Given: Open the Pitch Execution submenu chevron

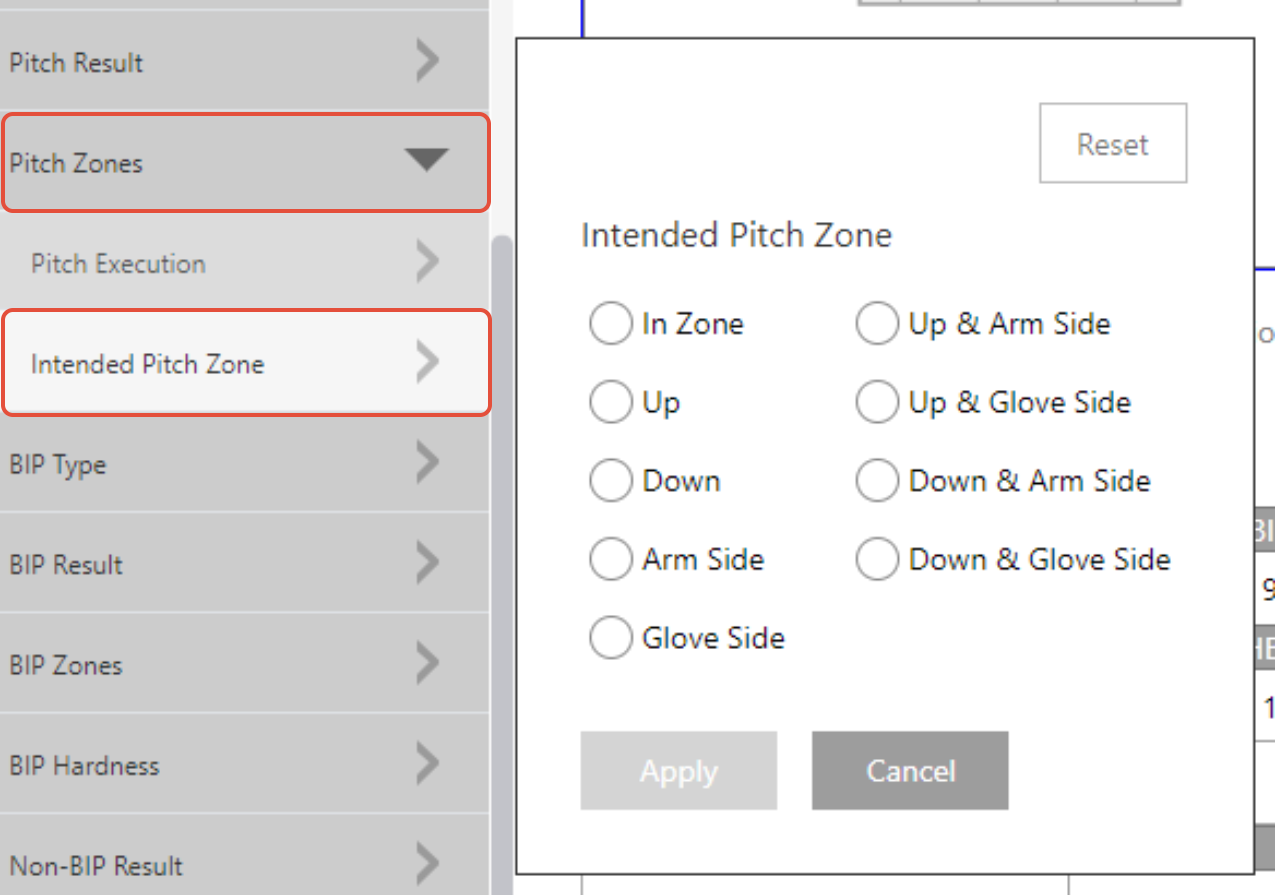Looking at the screenshot, I should 428,263.
